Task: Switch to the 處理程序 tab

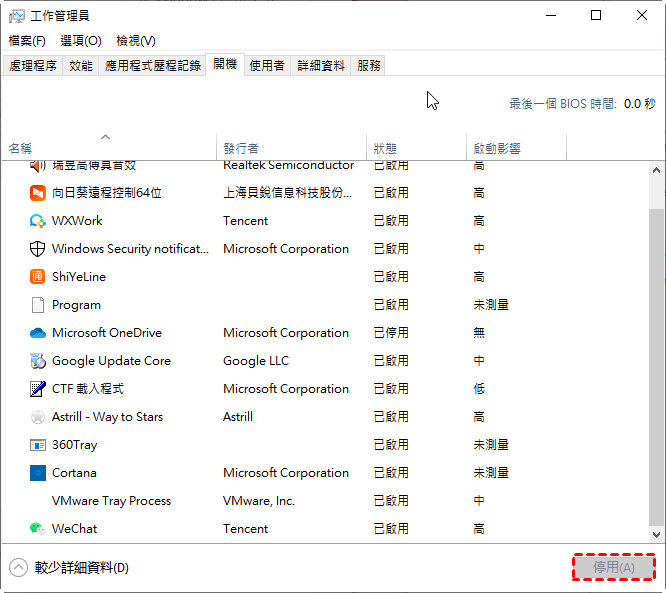Action: (33, 66)
